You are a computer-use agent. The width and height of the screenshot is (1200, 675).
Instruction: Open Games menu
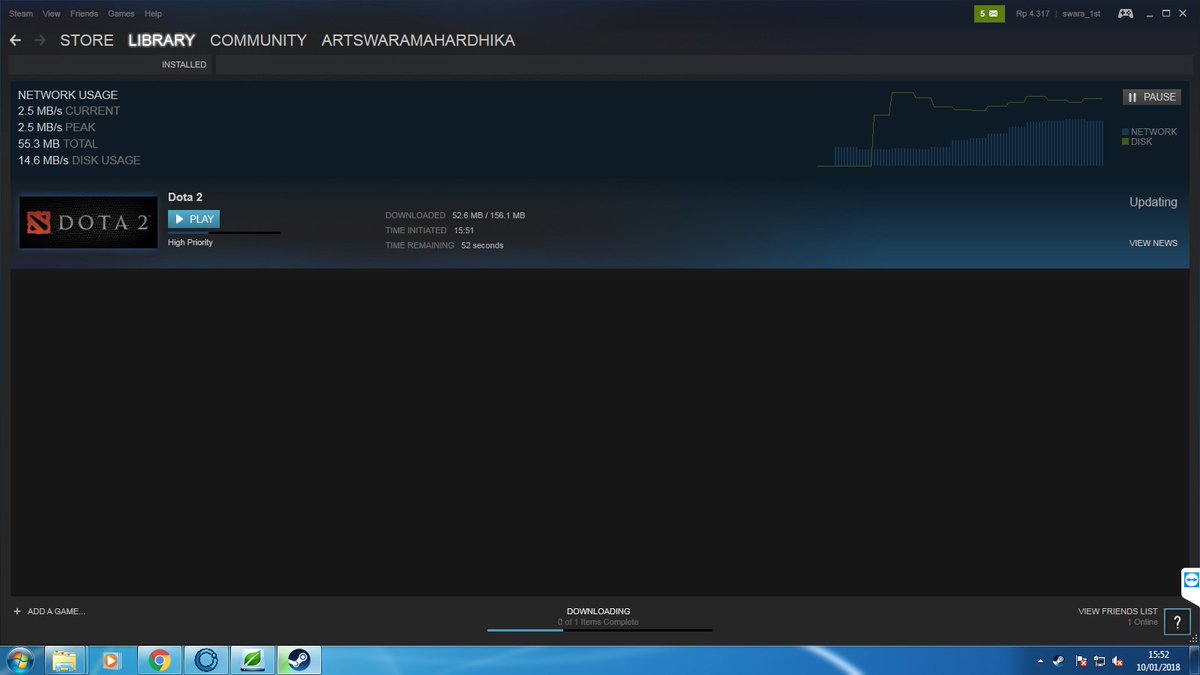point(121,14)
